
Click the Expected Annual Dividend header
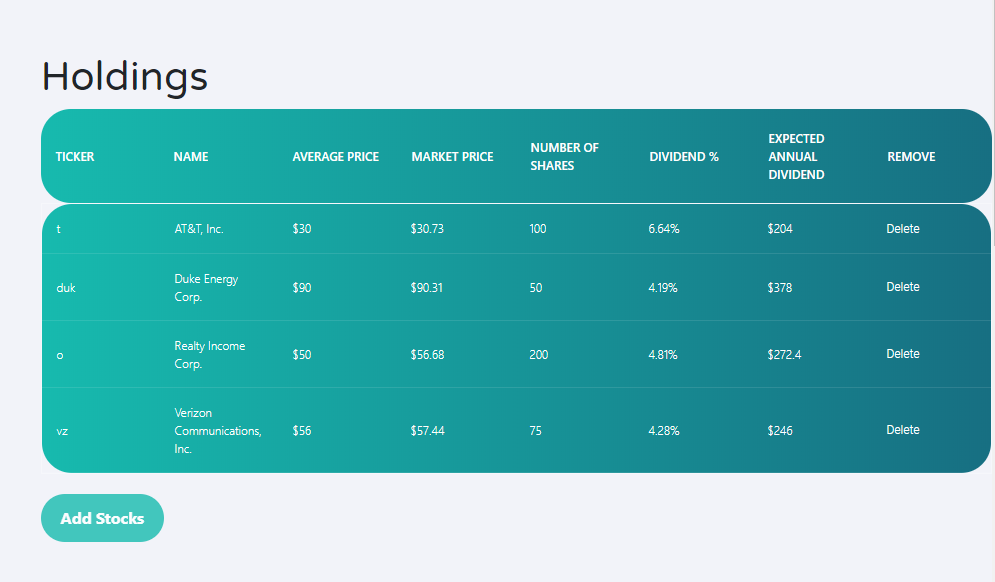(x=796, y=157)
